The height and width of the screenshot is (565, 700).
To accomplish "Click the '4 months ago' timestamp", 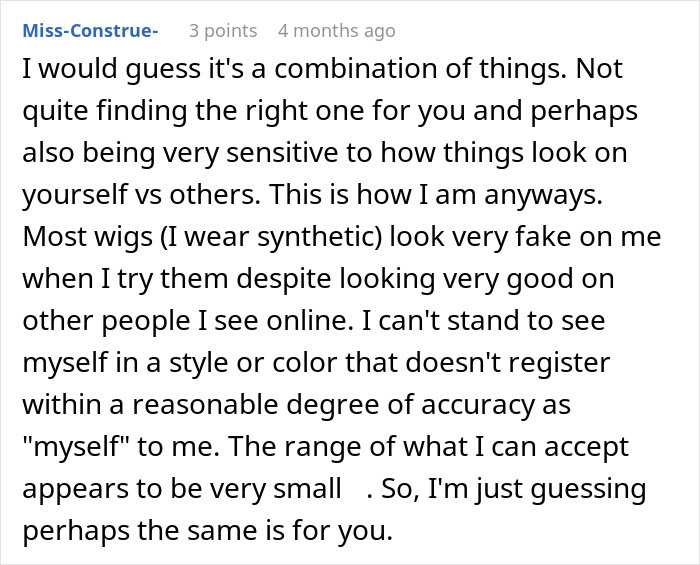I will point(336,31).
